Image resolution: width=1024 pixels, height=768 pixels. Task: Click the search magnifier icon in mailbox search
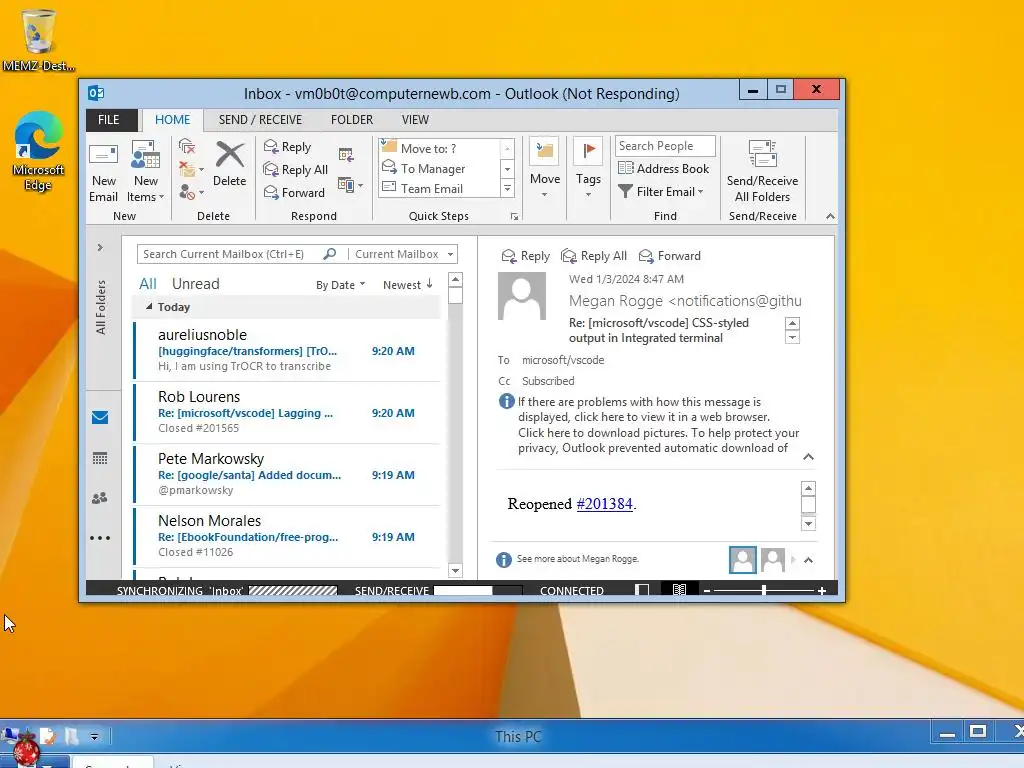click(330, 253)
